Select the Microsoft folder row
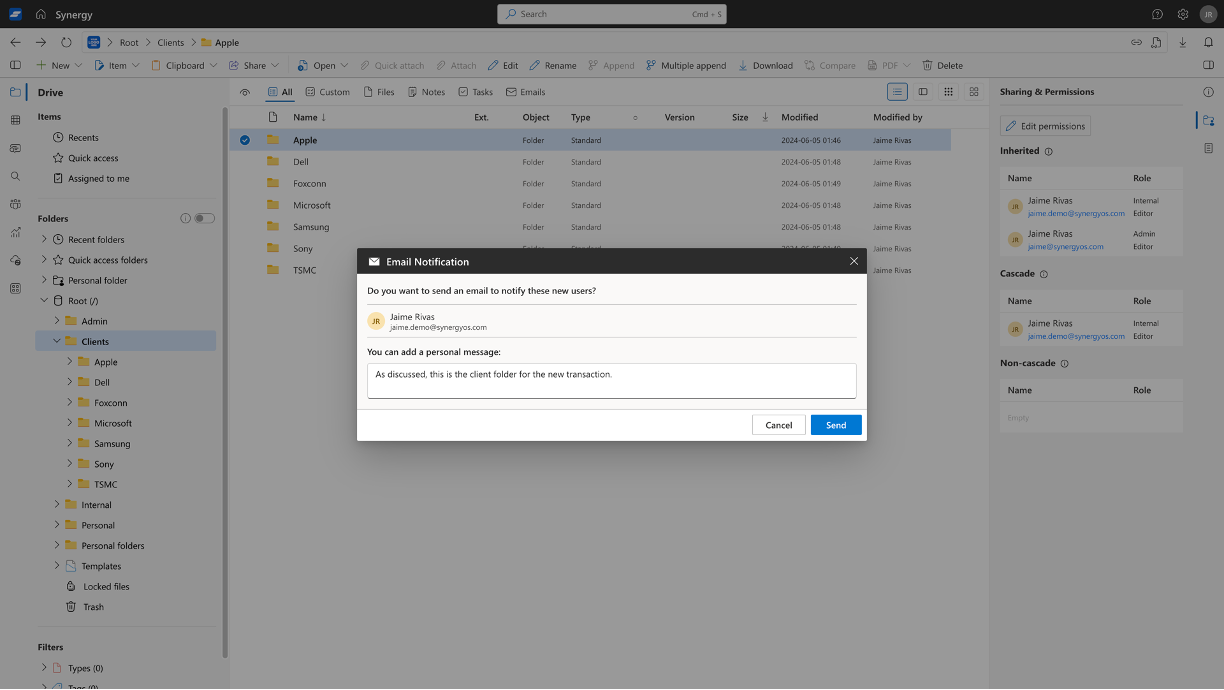Screen dimensions: 1224x690 (x=590, y=205)
